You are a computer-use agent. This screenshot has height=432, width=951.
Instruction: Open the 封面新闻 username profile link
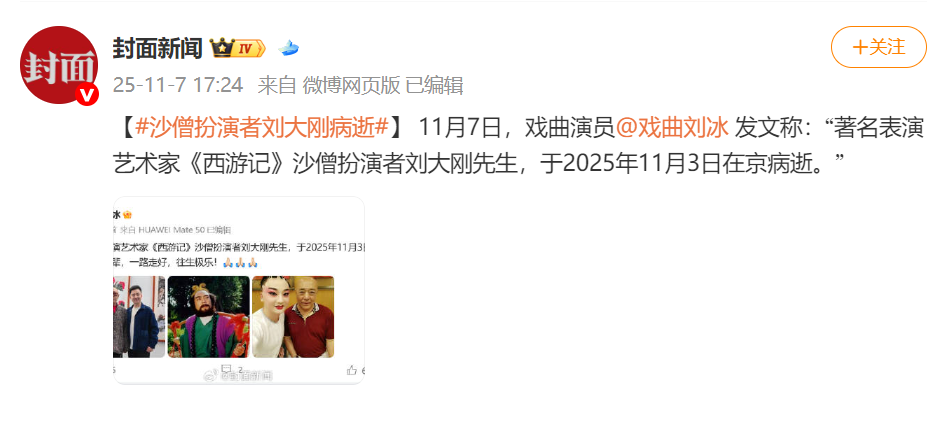tap(157, 48)
